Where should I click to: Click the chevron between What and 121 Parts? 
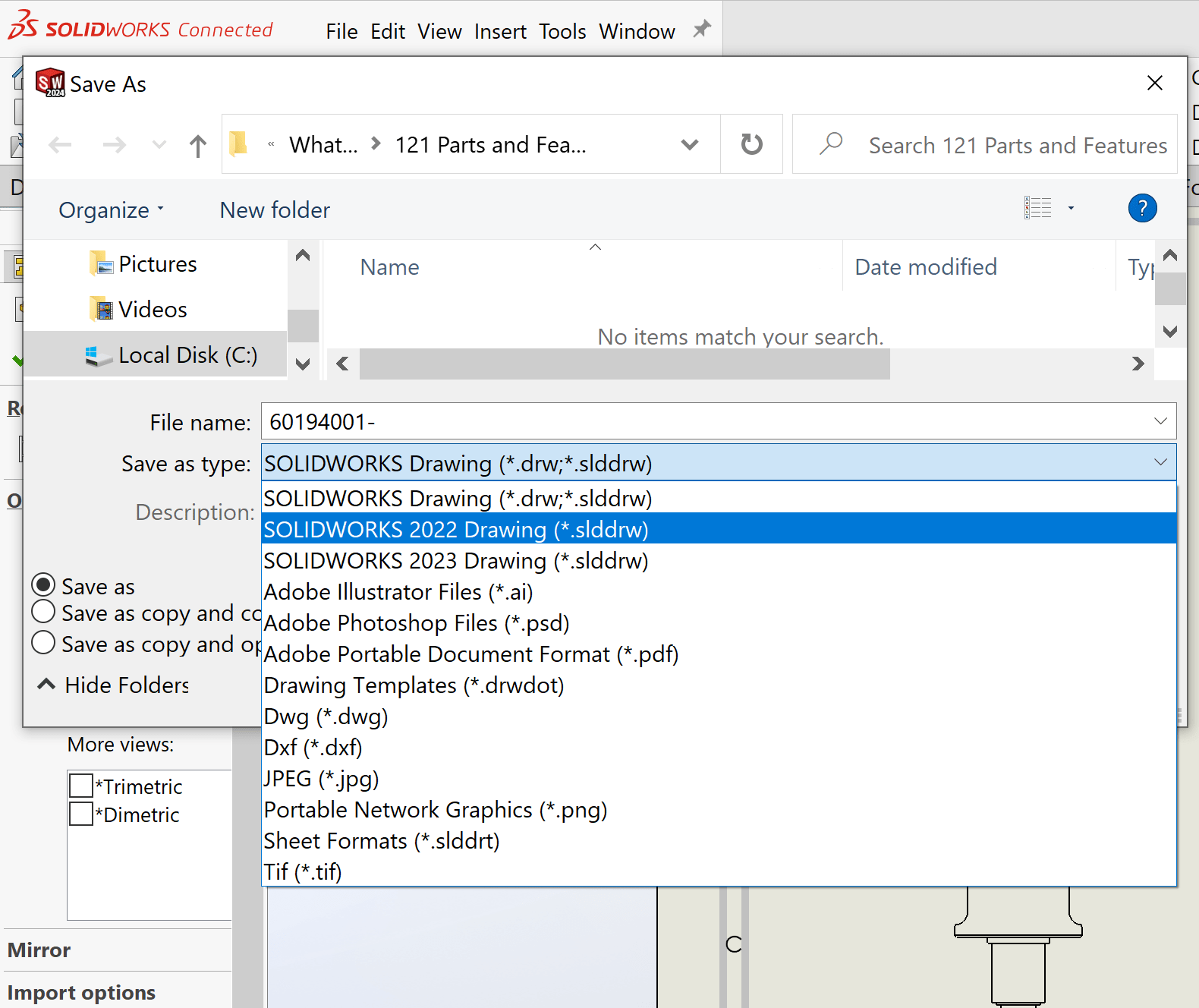[376, 143]
